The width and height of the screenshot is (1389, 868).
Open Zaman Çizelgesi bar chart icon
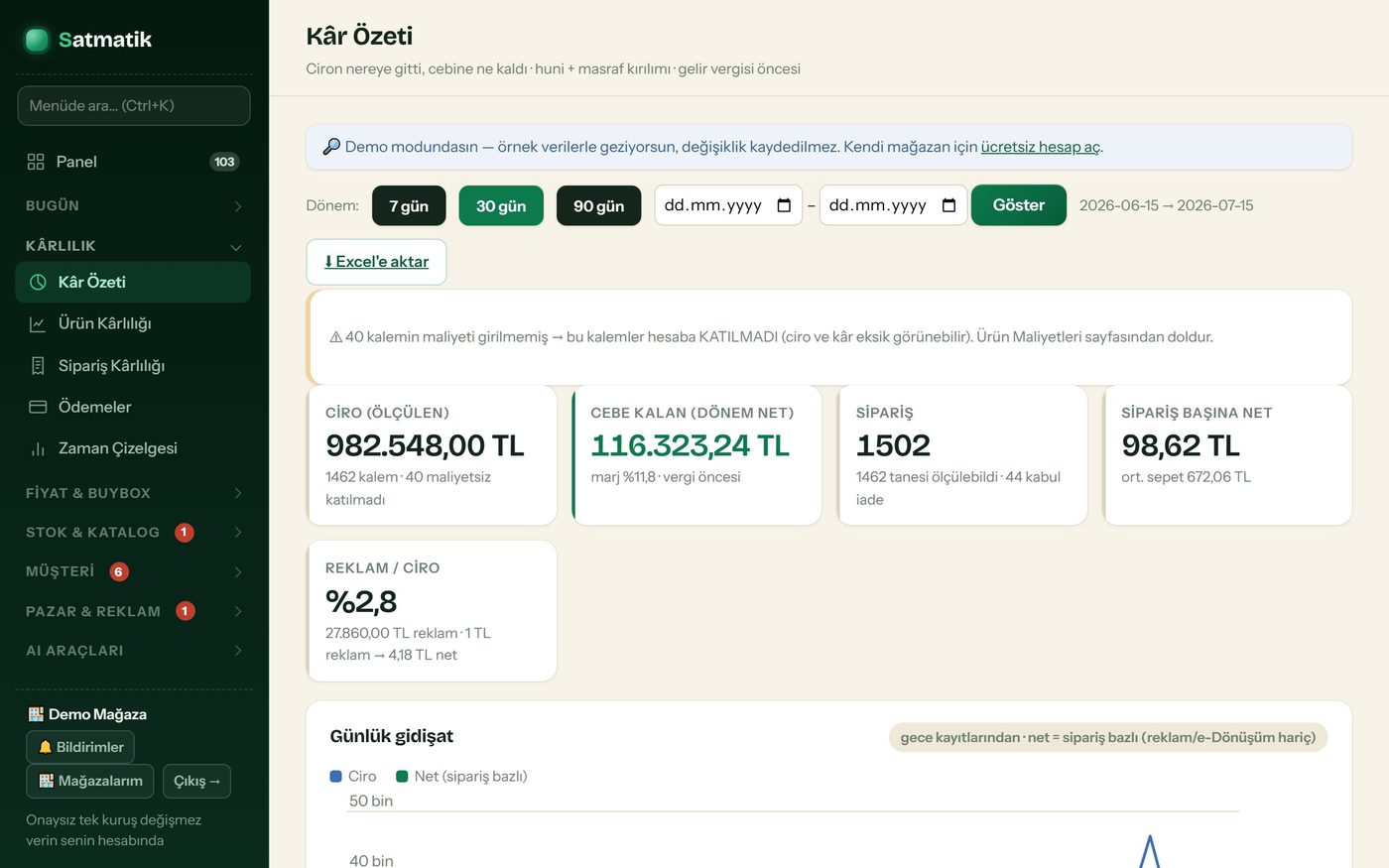tap(38, 448)
